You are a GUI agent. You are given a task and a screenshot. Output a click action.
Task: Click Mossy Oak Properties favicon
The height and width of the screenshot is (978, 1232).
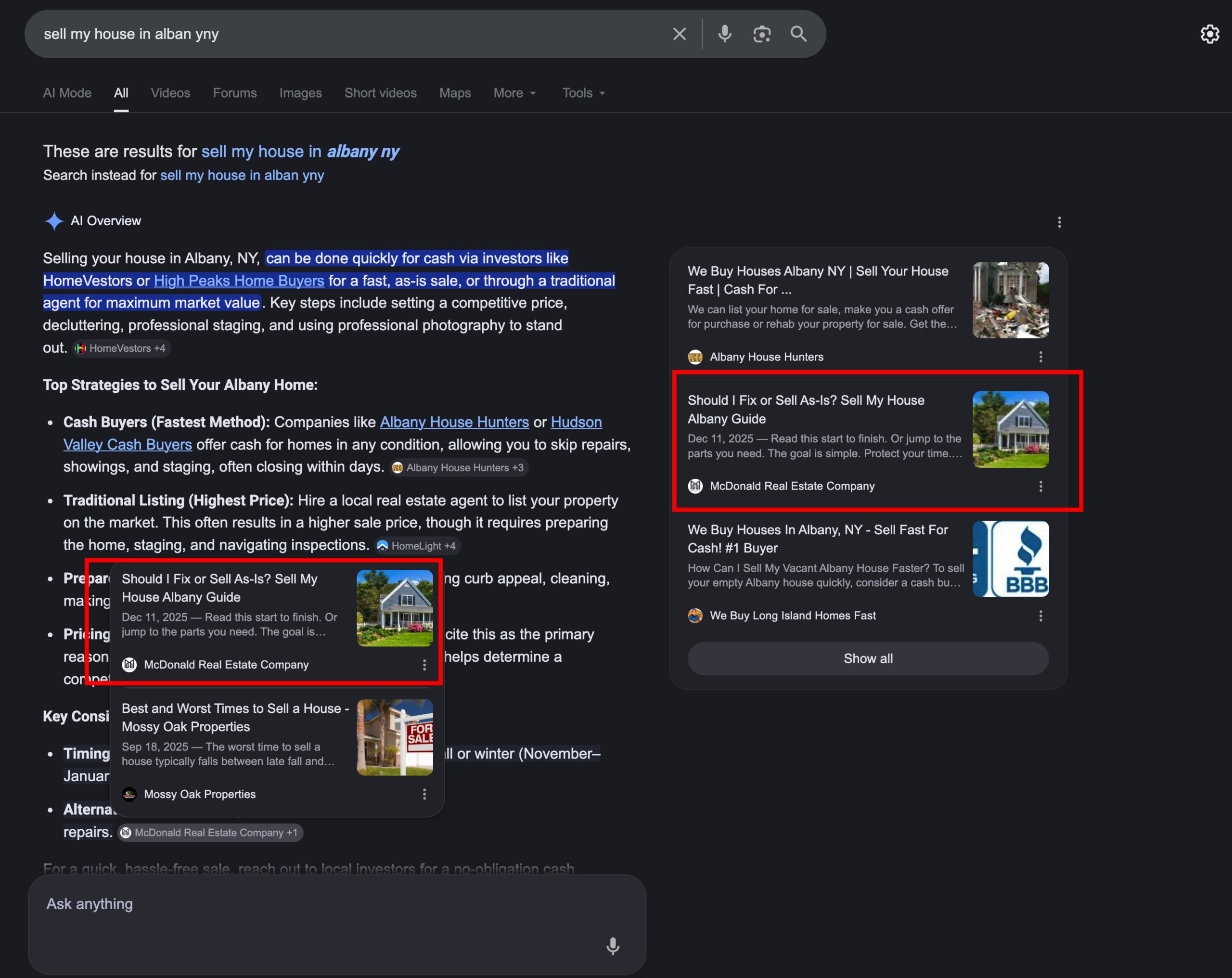point(129,795)
